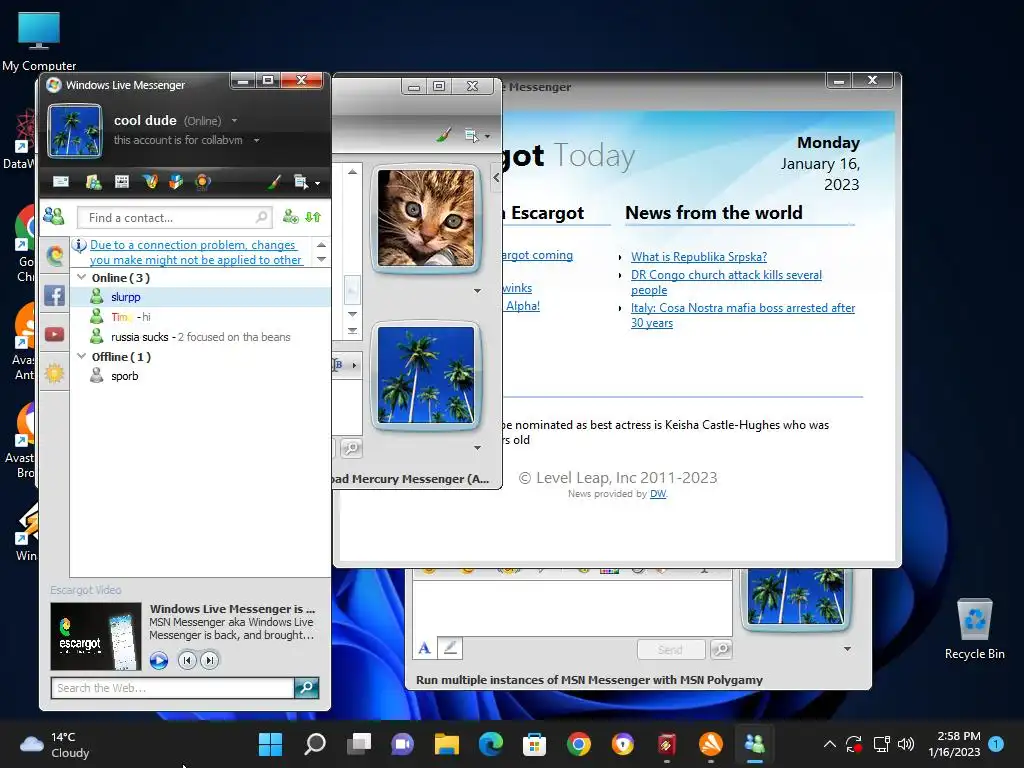Click the paintbrush in the chat window toolbar
Viewport: 1024px width, 768px height.
tap(443, 135)
